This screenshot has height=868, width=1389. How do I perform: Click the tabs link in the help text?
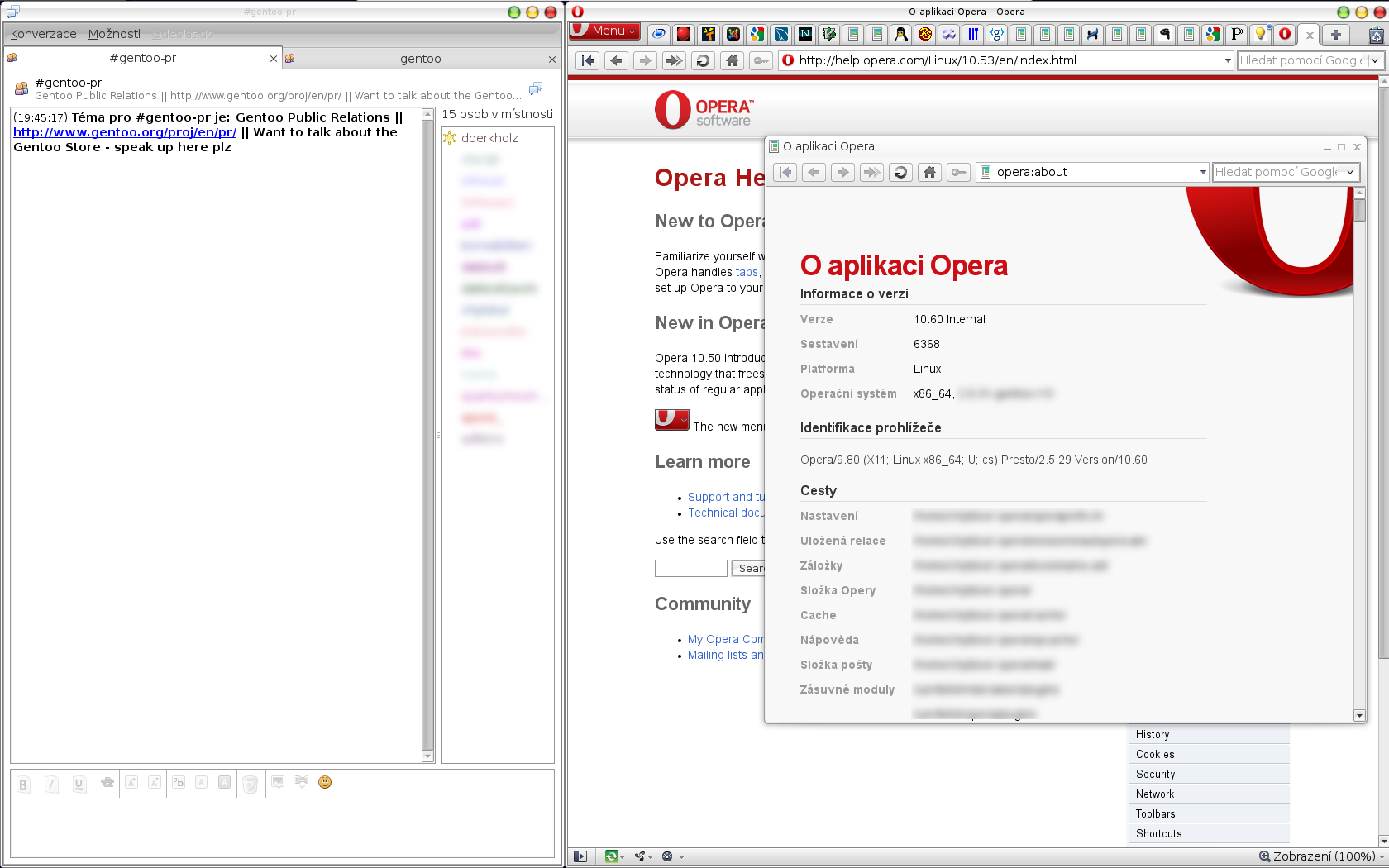click(x=747, y=272)
